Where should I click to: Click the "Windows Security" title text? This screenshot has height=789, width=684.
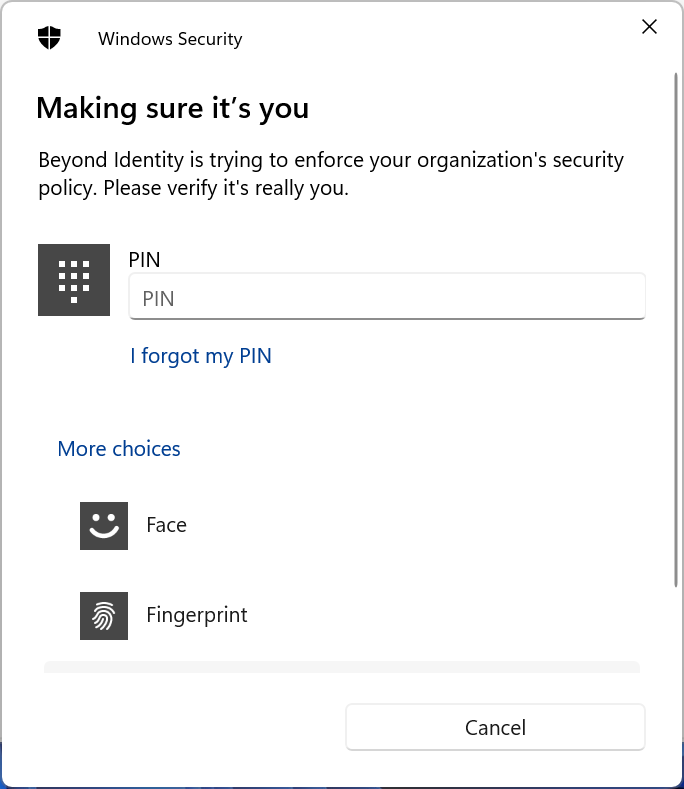[x=170, y=40]
